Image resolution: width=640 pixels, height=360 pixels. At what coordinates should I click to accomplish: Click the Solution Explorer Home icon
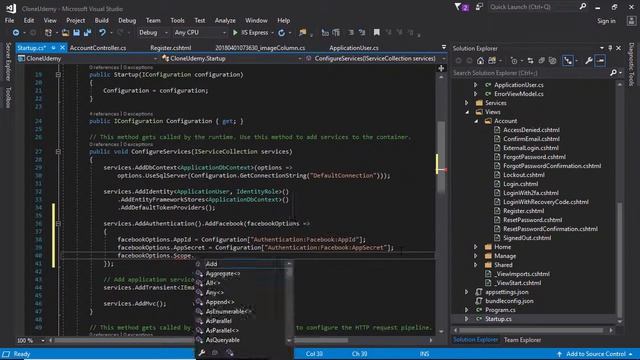click(480, 61)
